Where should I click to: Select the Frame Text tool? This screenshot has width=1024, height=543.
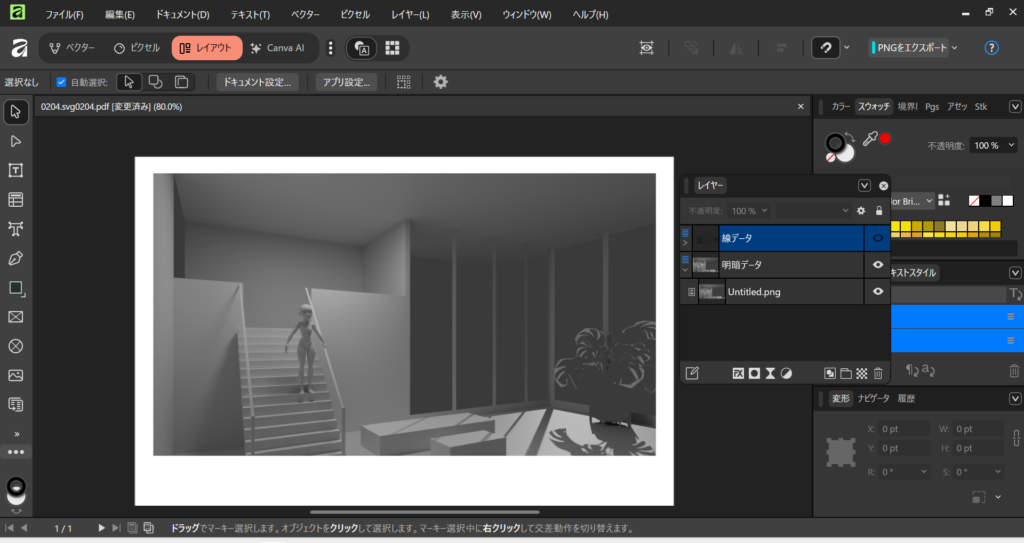click(x=16, y=170)
